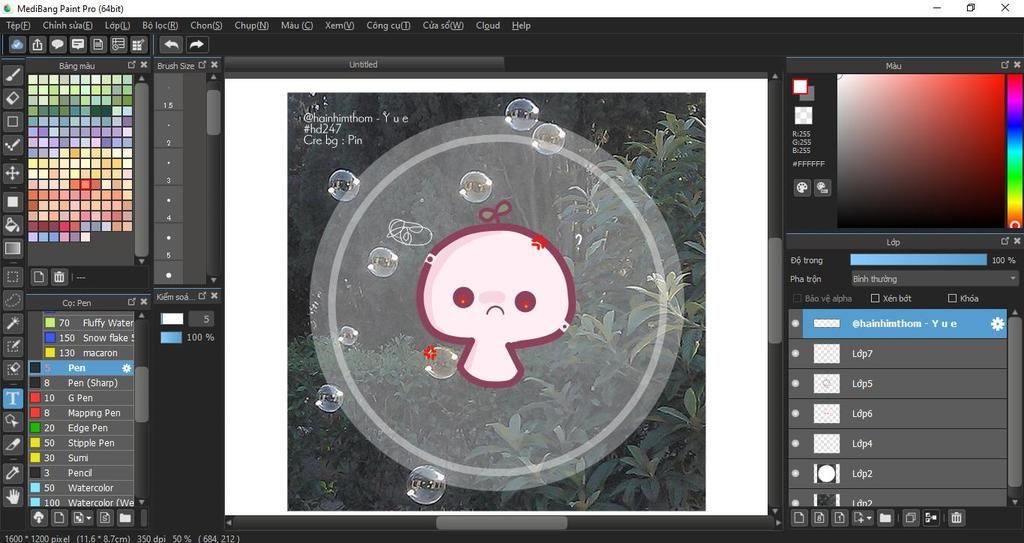Click the rainbow hue strip
Image resolution: width=1024 pixels, height=543 pixels.
pyautogui.click(x=1015, y=151)
